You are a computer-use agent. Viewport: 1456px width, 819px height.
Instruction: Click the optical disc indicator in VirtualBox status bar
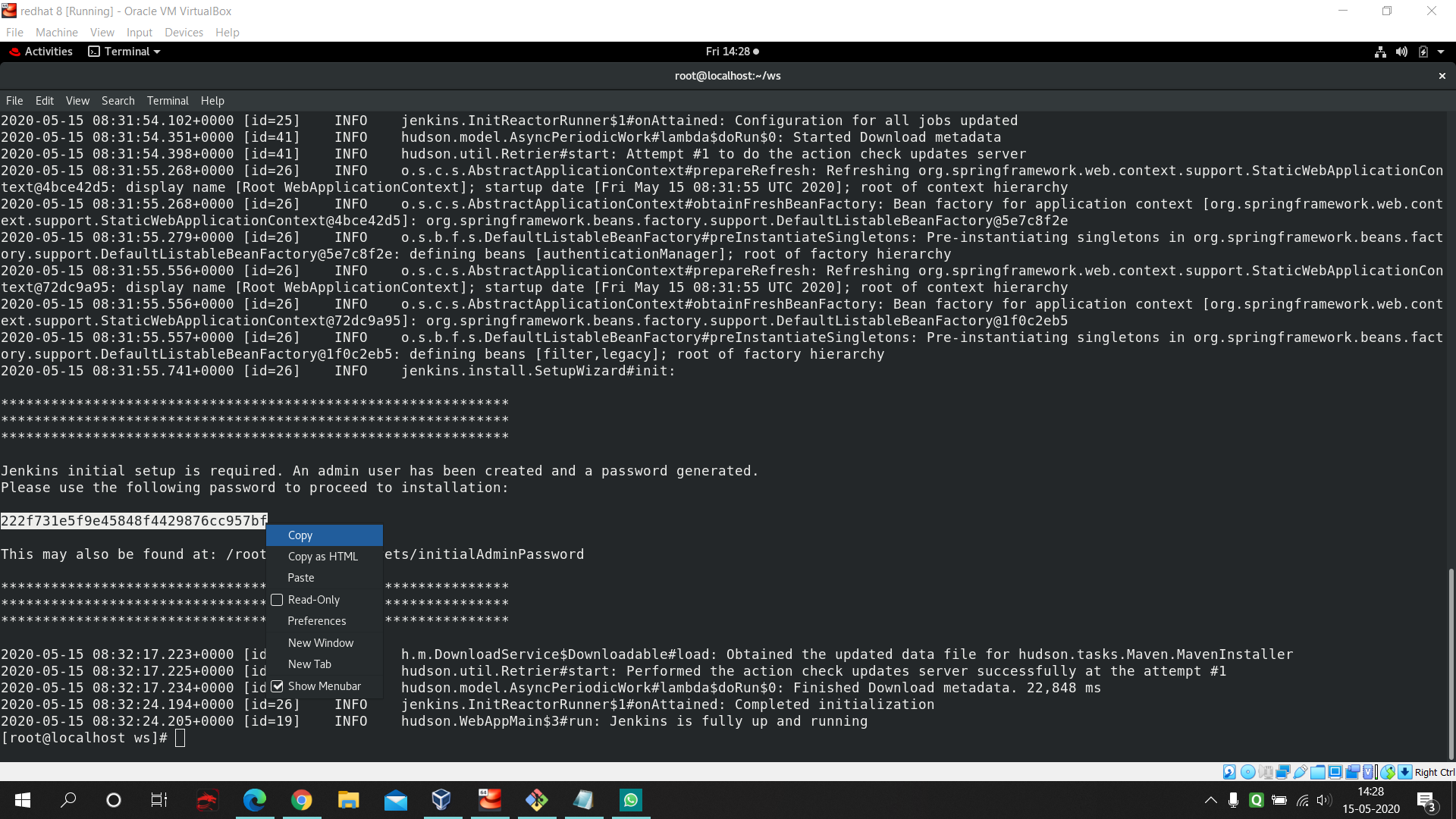[x=1247, y=772]
